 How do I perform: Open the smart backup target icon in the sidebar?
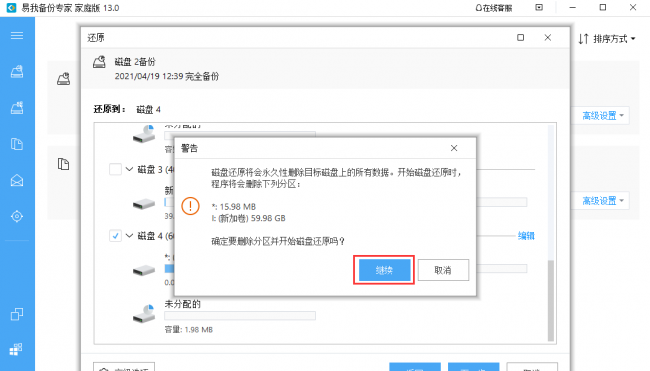tap(17, 216)
